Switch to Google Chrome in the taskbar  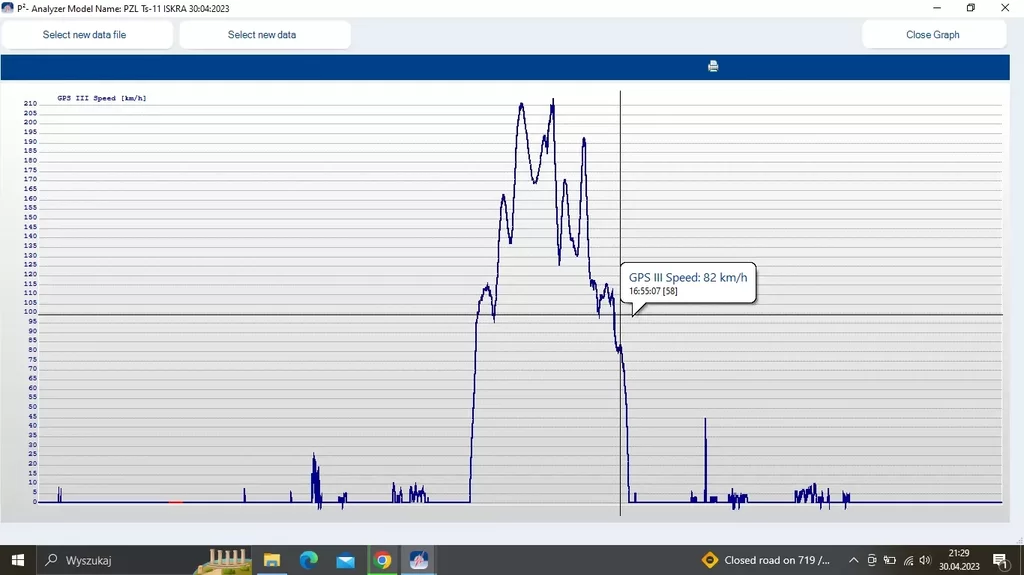[x=382, y=560]
